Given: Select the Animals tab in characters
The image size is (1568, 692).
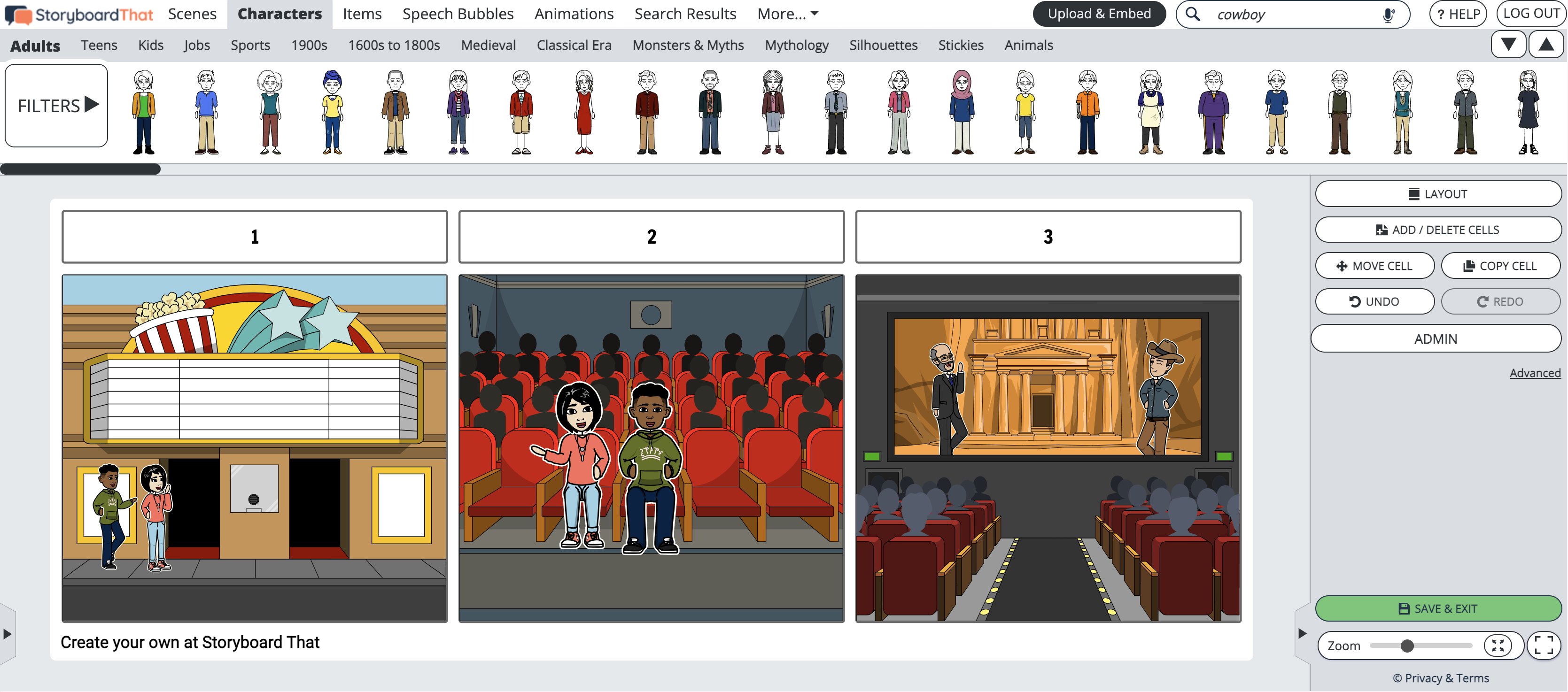Looking at the screenshot, I should [x=1030, y=45].
